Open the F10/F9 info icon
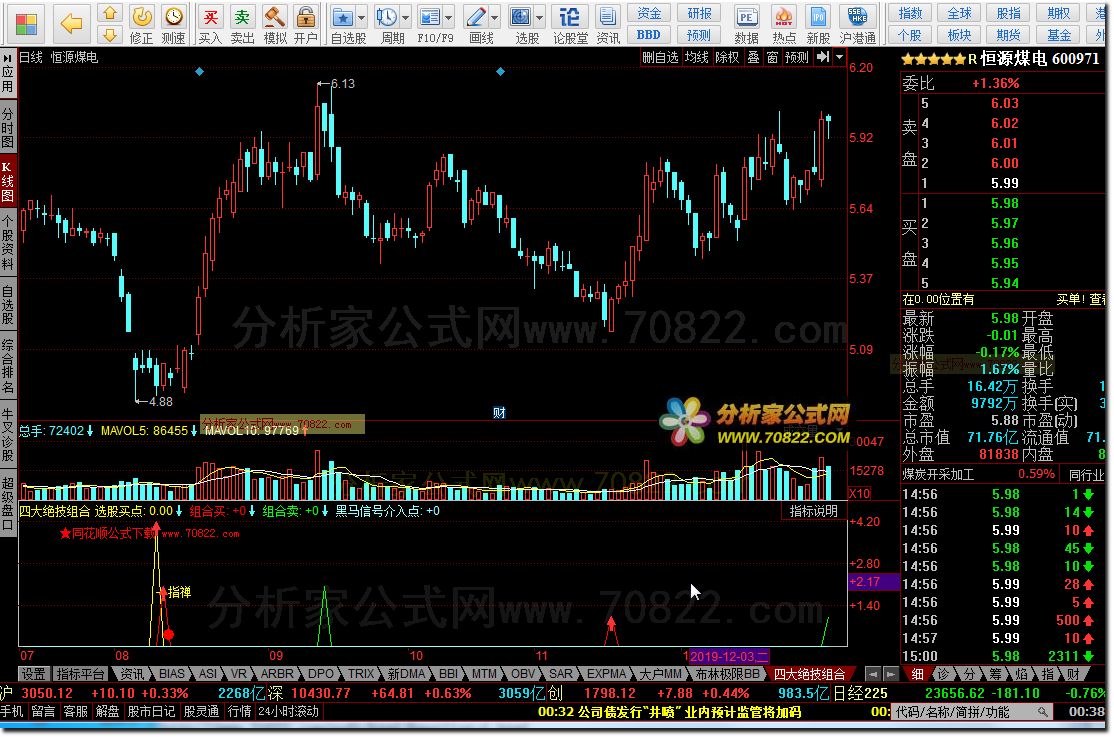The width and height of the screenshot is (1114, 737). (x=430, y=16)
